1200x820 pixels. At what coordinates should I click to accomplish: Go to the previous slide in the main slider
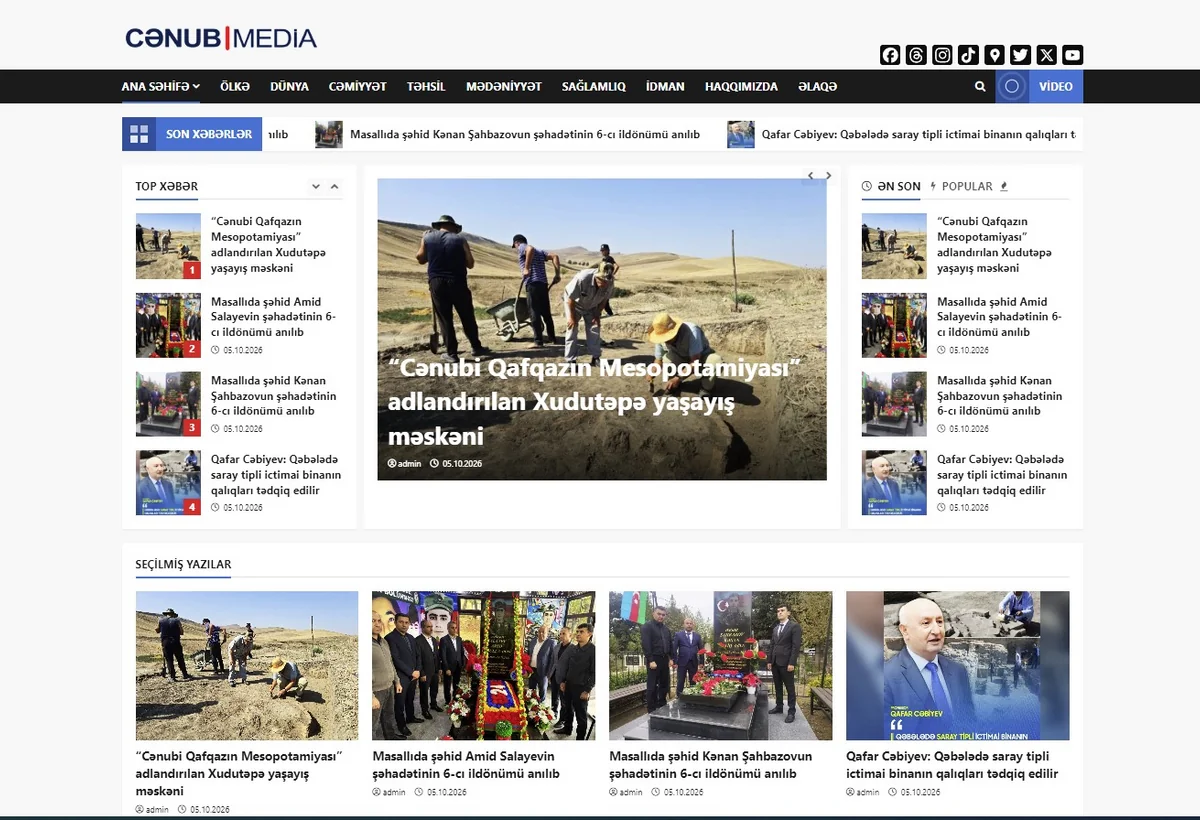(811, 176)
